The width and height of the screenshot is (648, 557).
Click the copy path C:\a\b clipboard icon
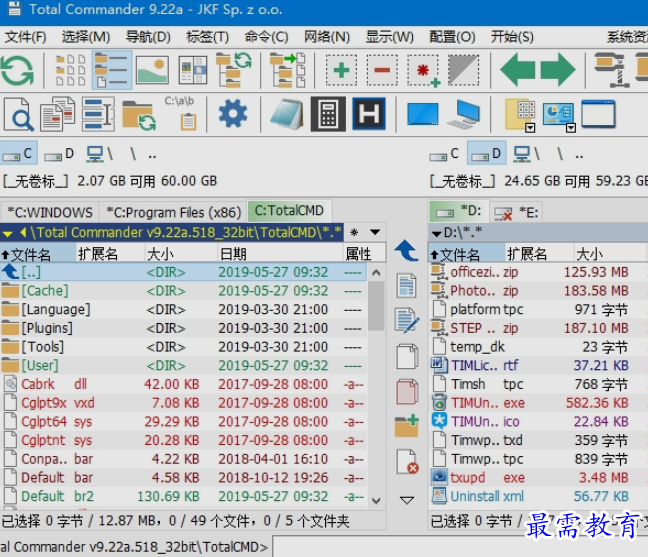pyautogui.click(x=180, y=114)
